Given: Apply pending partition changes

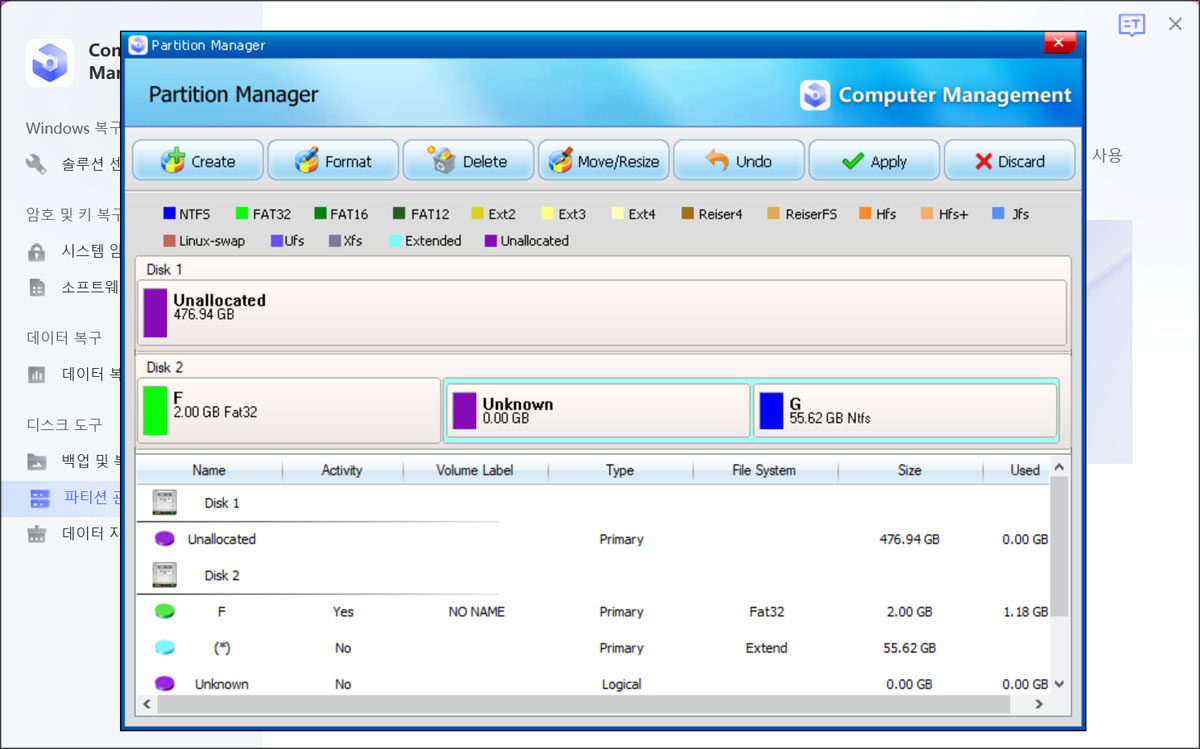Looking at the screenshot, I should 874,161.
